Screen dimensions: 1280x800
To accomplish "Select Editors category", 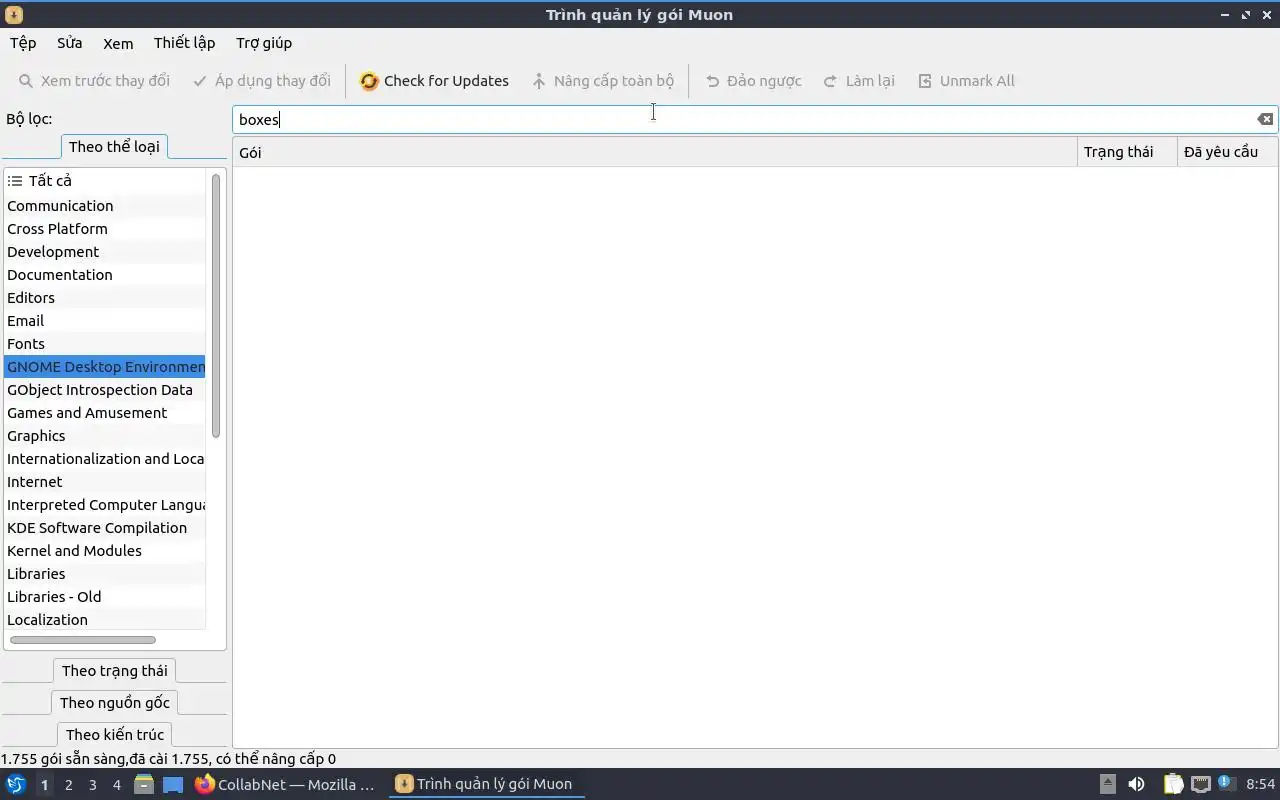I will pos(105,298).
